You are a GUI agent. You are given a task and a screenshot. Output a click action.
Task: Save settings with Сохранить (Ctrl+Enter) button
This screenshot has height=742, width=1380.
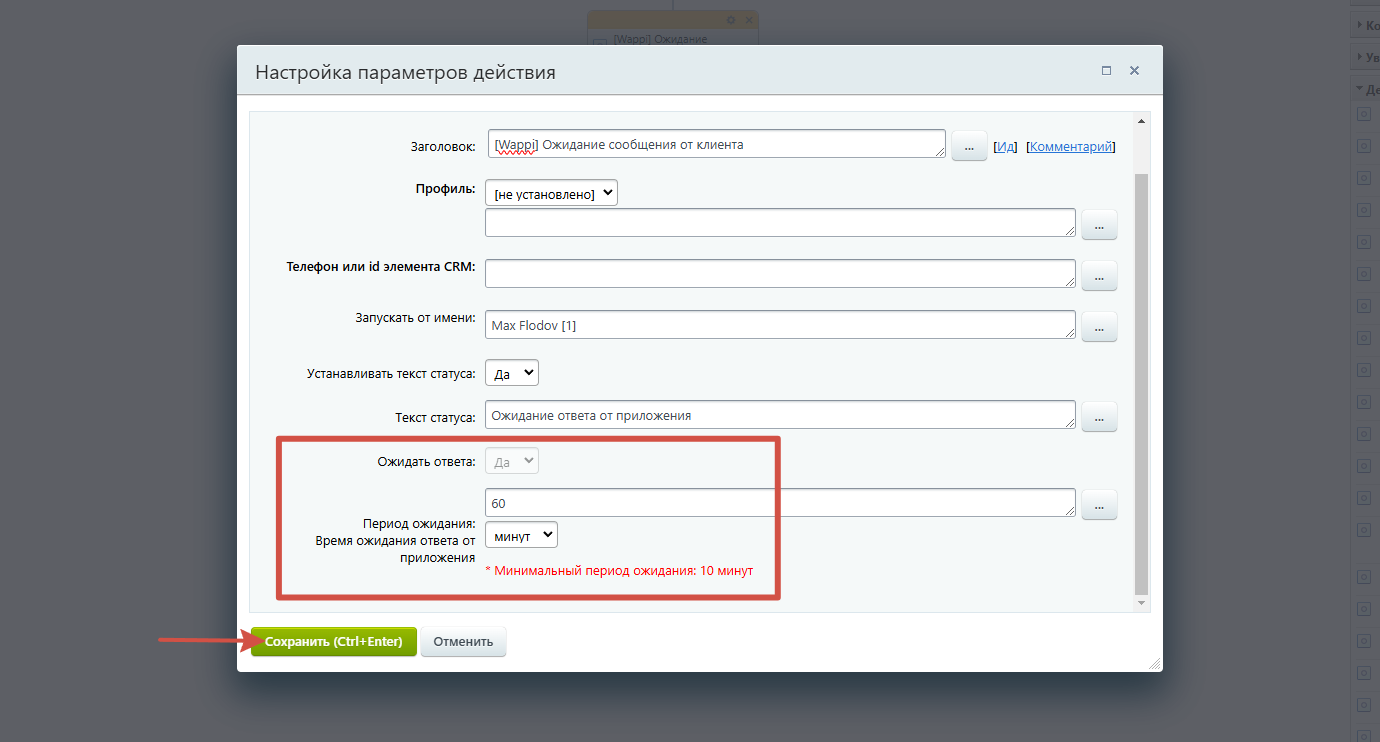pos(333,642)
